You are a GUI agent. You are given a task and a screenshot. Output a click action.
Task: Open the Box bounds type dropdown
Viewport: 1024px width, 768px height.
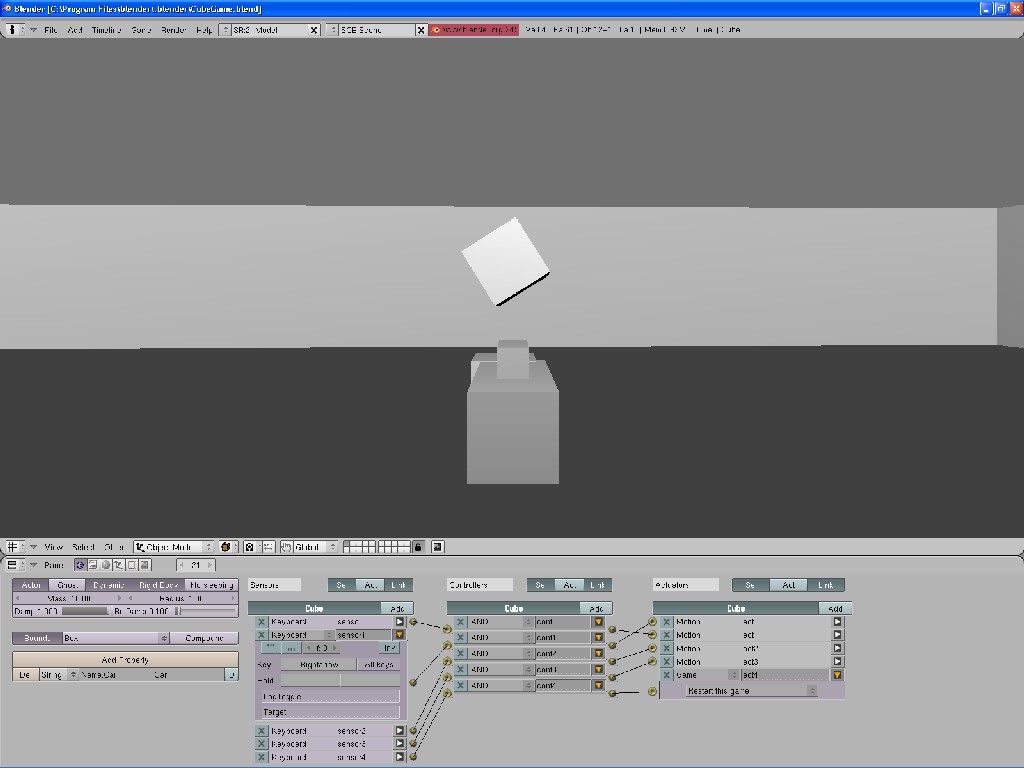point(116,638)
